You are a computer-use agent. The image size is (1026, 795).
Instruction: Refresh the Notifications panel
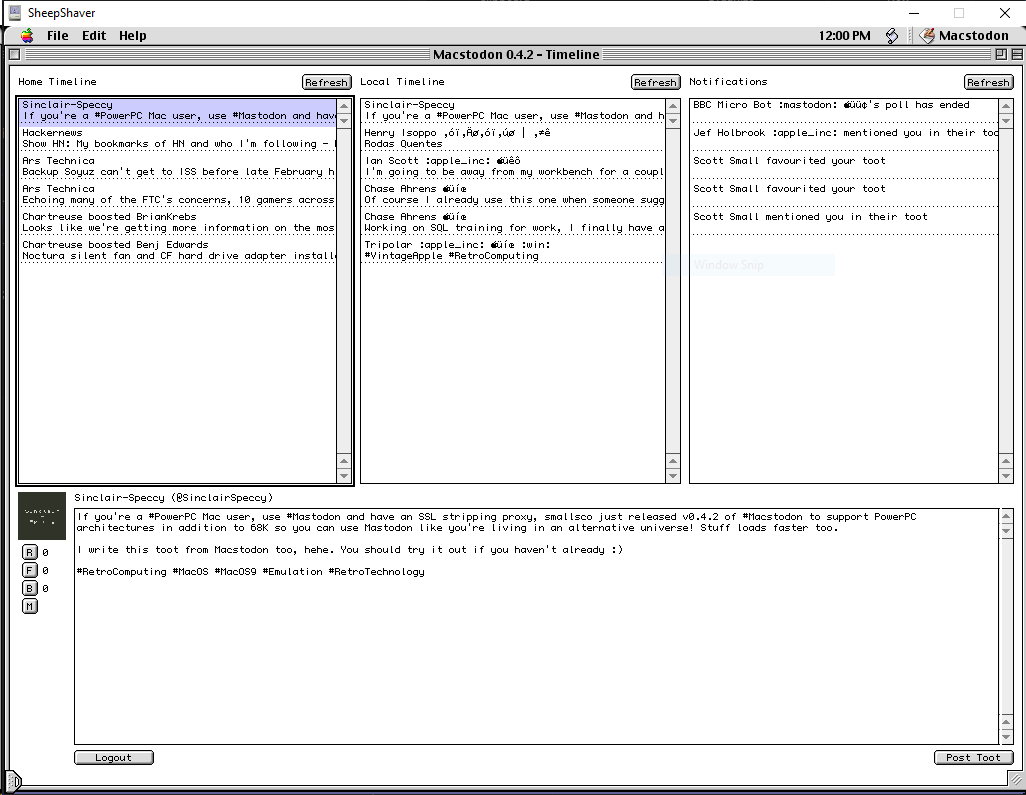tap(988, 81)
